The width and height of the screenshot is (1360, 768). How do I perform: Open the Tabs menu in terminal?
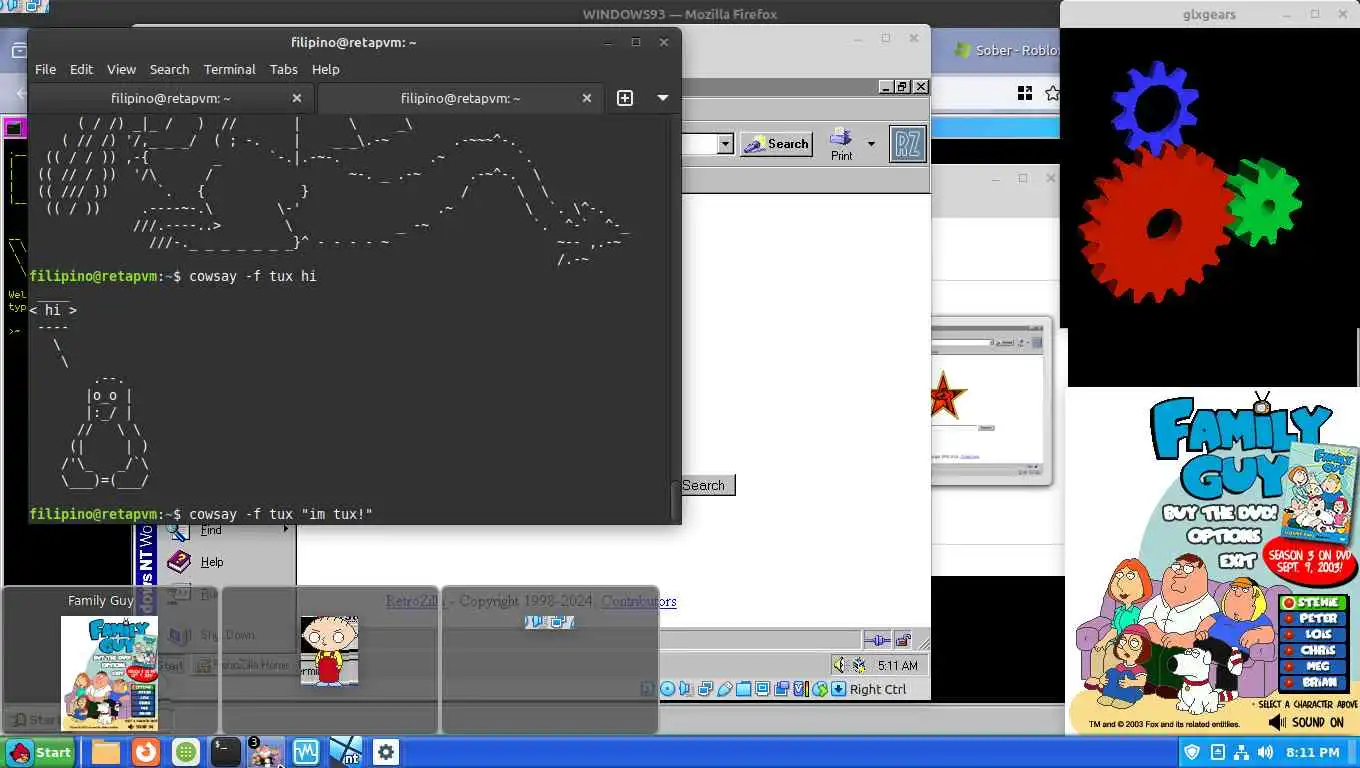pyautogui.click(x=283, y=69)
